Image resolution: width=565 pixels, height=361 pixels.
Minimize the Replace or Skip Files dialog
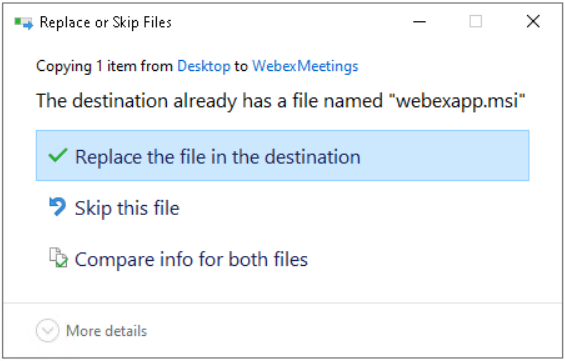[x=419, y=22]
